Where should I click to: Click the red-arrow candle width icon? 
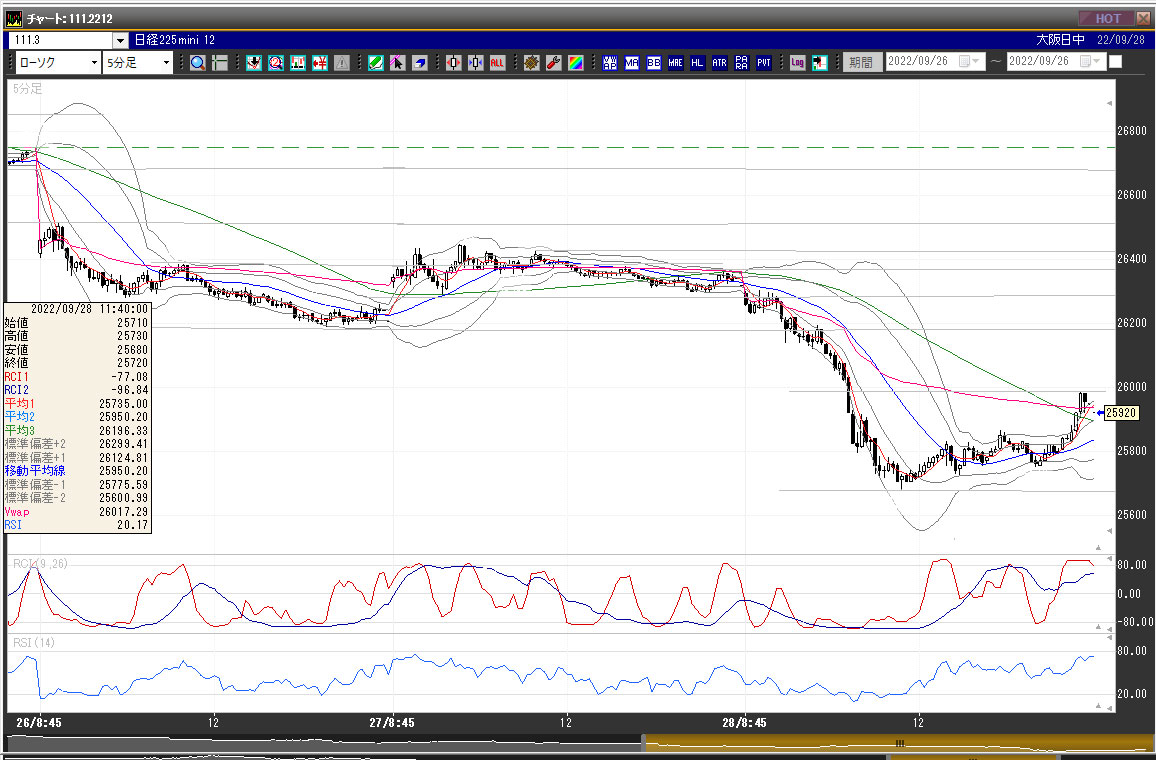[x=453, y=63]
